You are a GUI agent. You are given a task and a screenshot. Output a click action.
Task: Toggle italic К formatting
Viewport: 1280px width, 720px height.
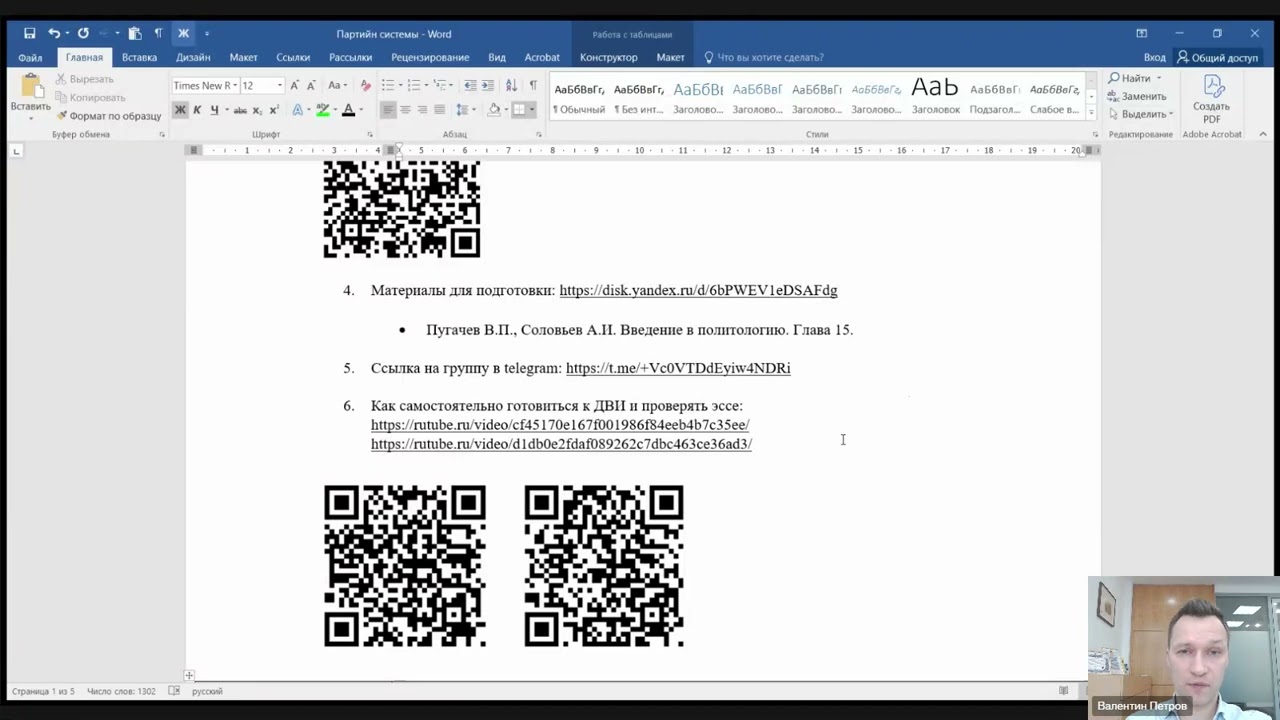tap(197, 110)
